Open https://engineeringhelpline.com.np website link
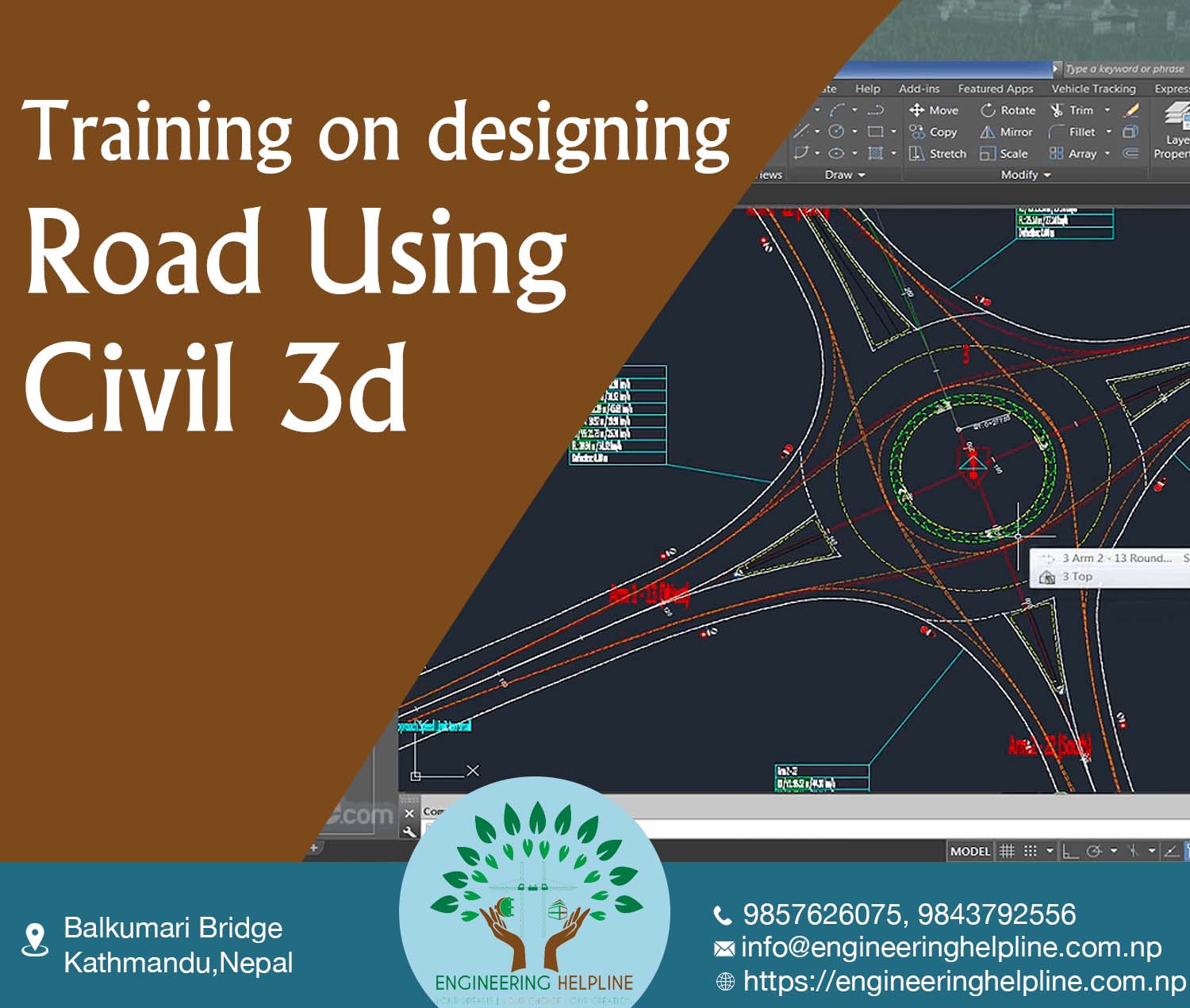1190x1008 pixels. [x=965, y=982]
